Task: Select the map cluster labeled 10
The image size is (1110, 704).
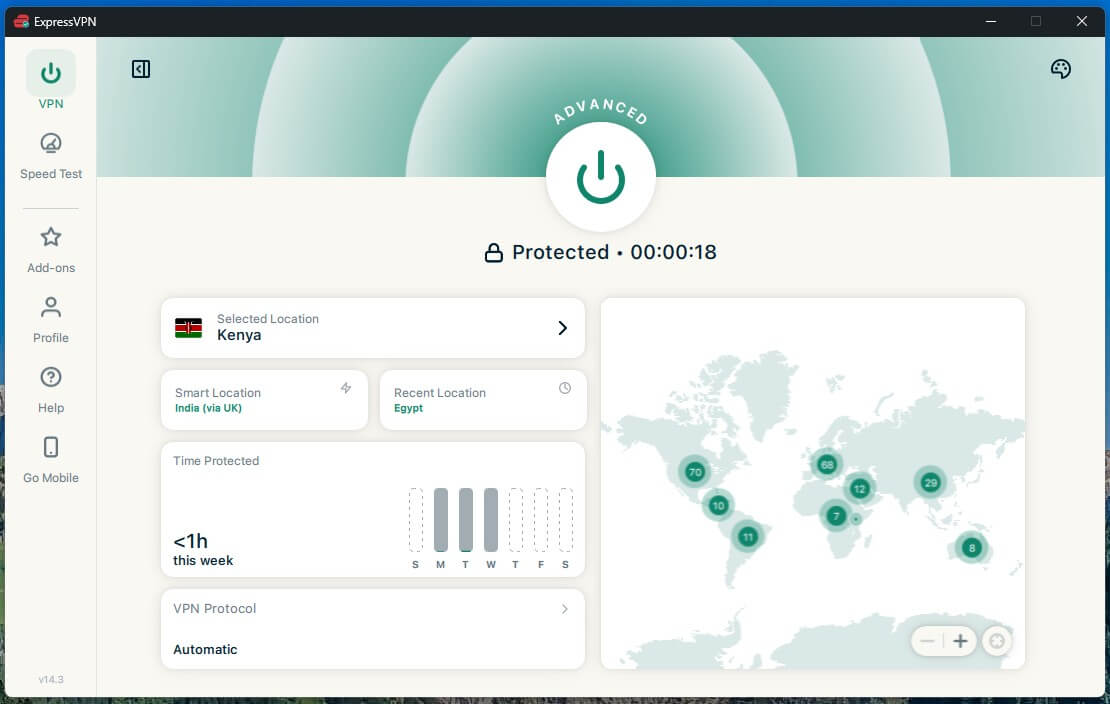Action: click(718, 506)
